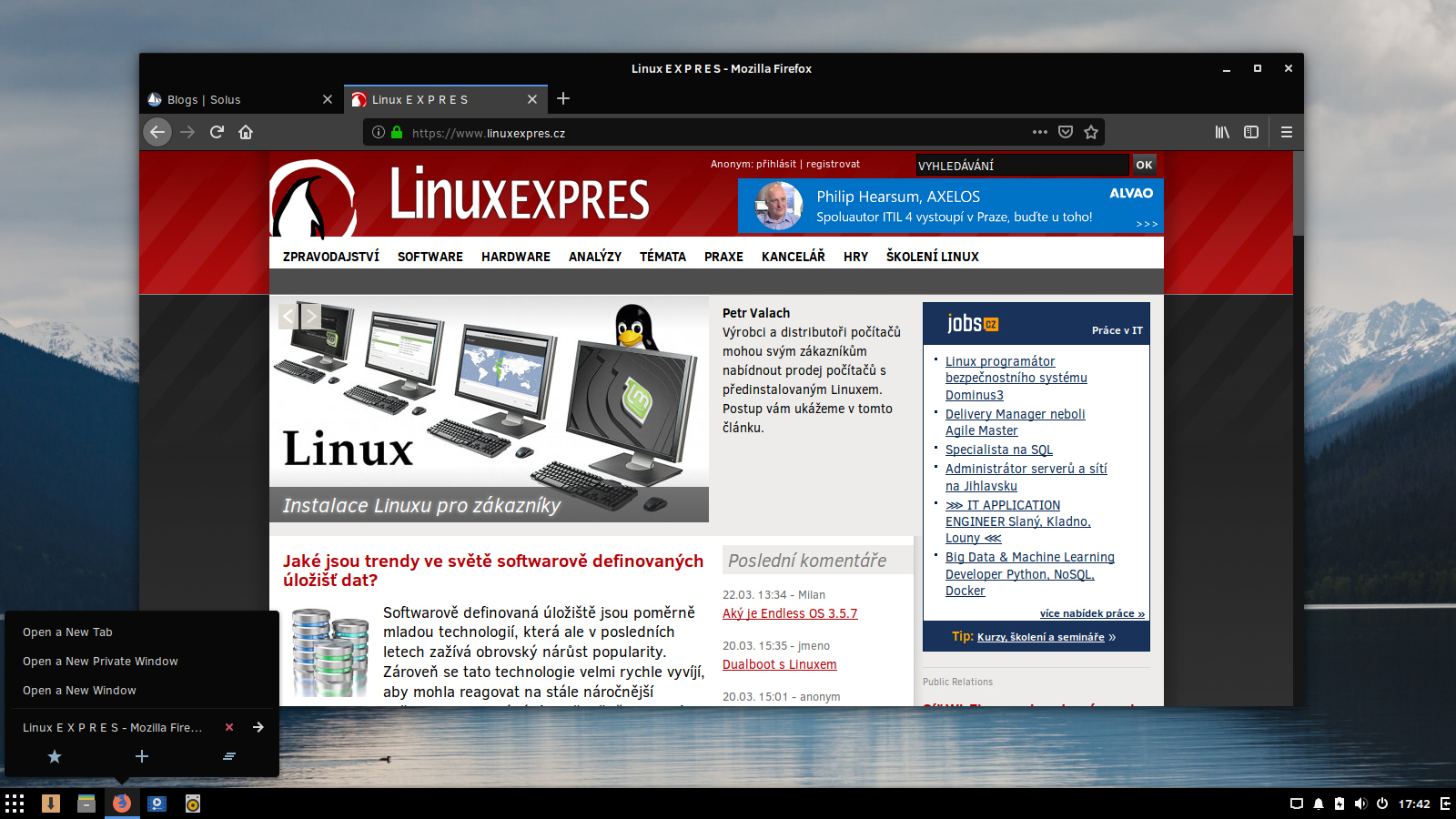Open Delivery Manager Agile Master job
Screen dimensions: 1456x819
coord(1015,422)
